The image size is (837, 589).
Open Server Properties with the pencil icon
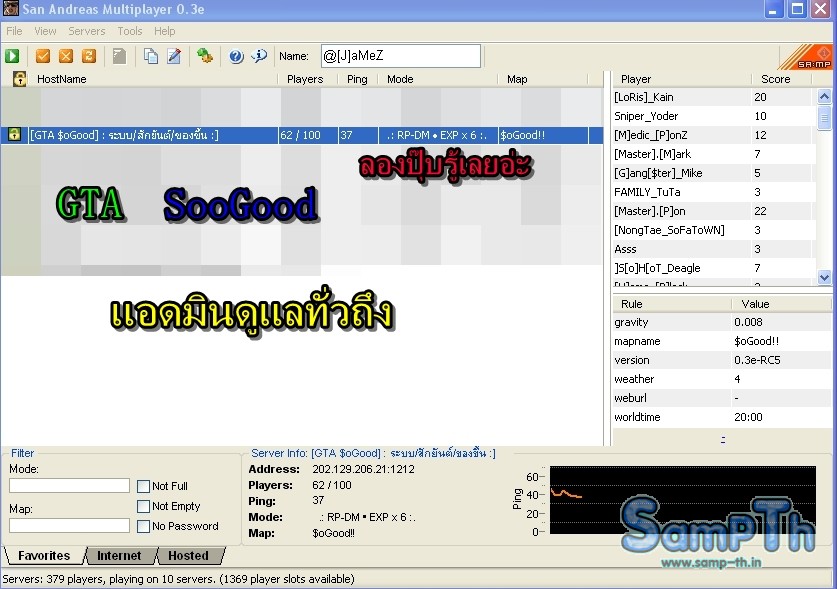pyautogui.click(x=174, y=56)
